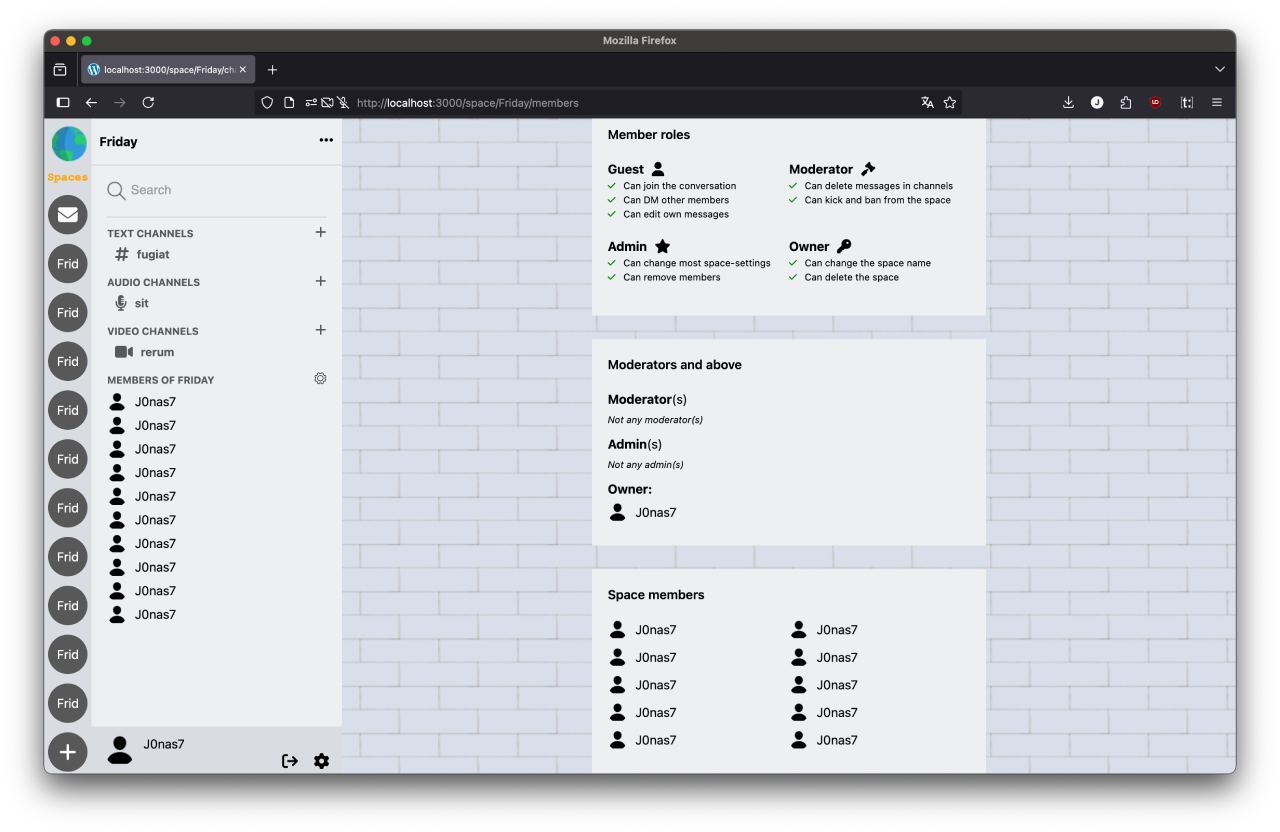Open the direct messages envelope icon
1280x832 pixels.
68,215
